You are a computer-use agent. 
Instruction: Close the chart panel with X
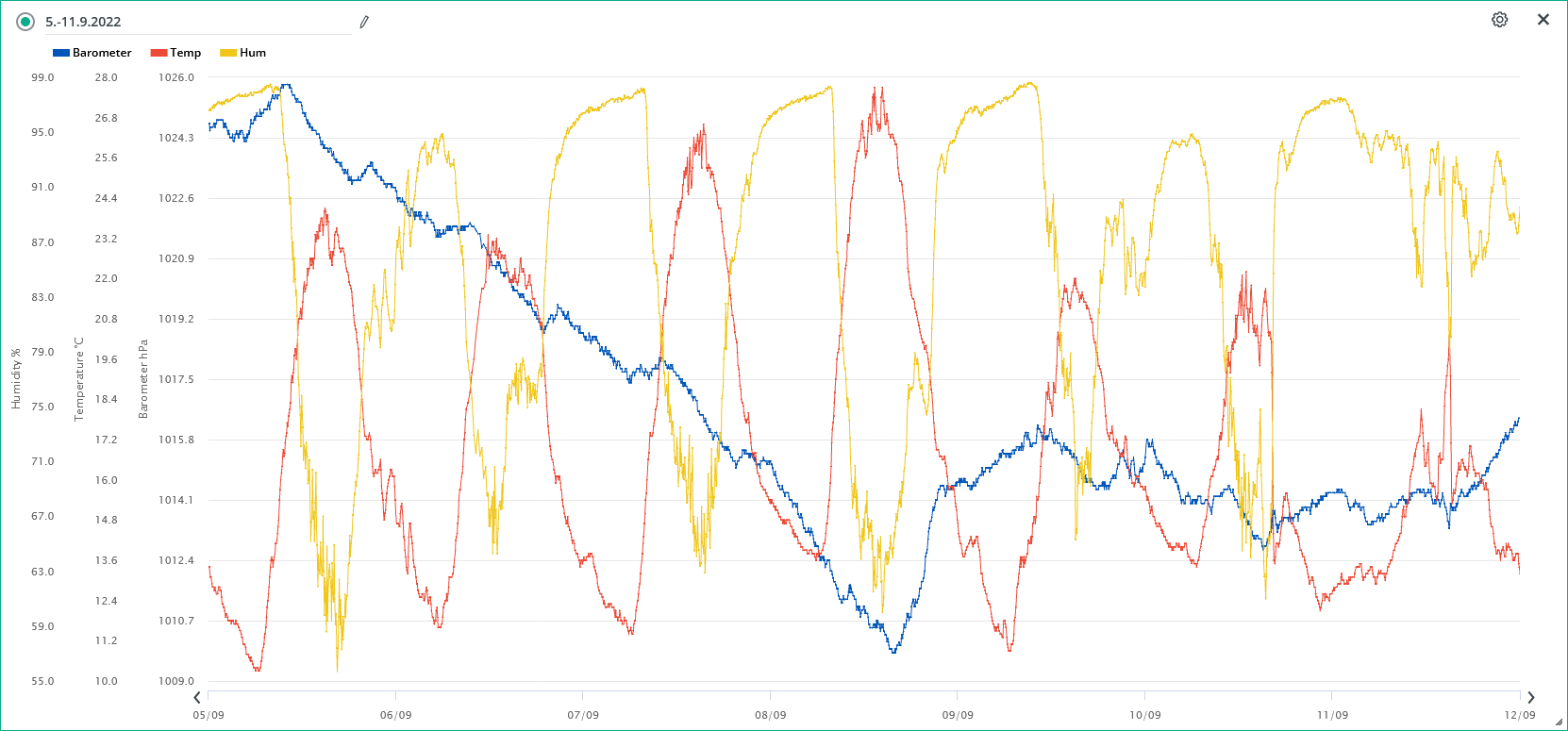pyautogui.click(x=1543, y=20)
